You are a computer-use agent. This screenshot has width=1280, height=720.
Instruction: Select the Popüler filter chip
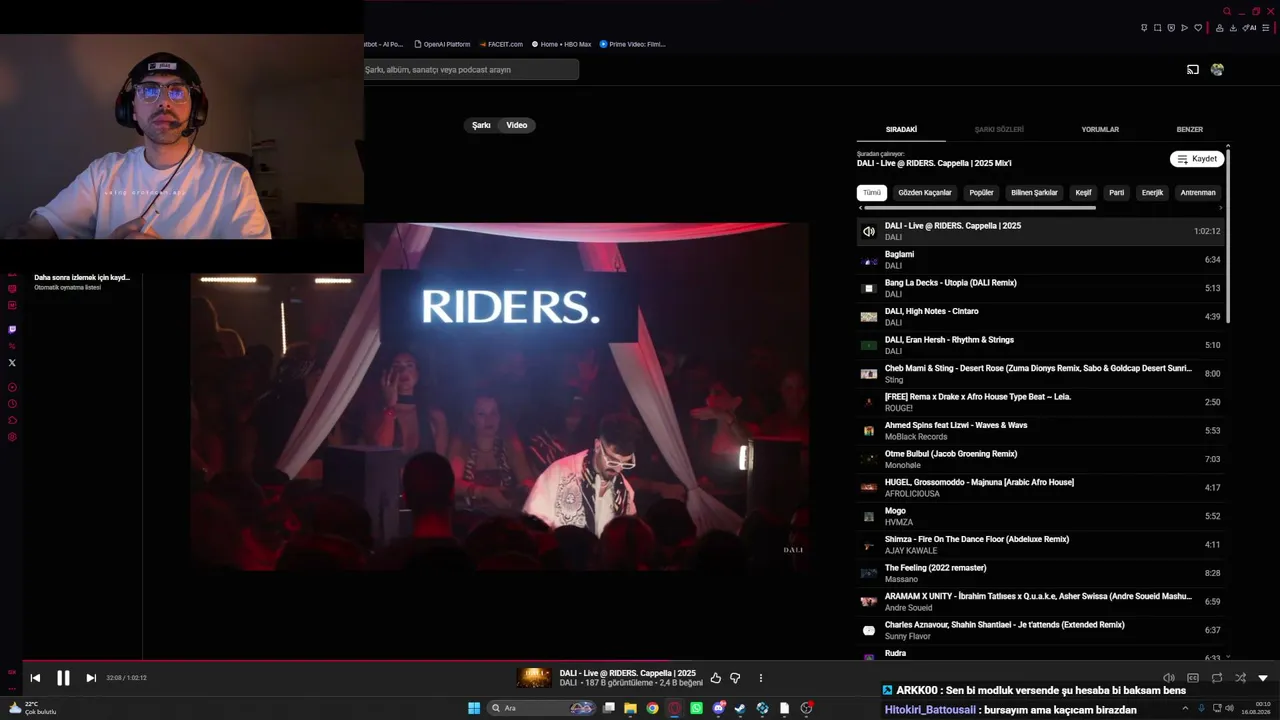coord(982,193)
